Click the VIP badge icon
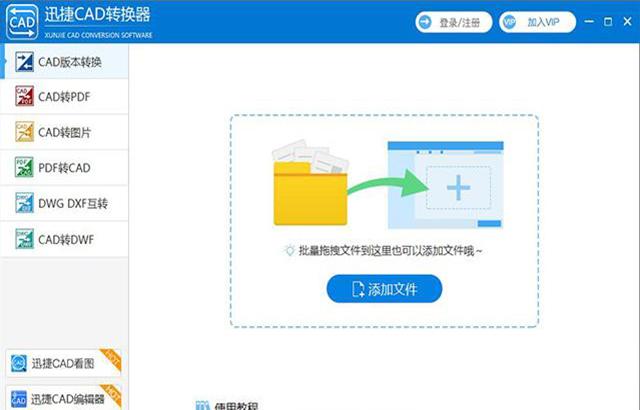This screenshot has width=640, height=410. (x=509, y=22)
